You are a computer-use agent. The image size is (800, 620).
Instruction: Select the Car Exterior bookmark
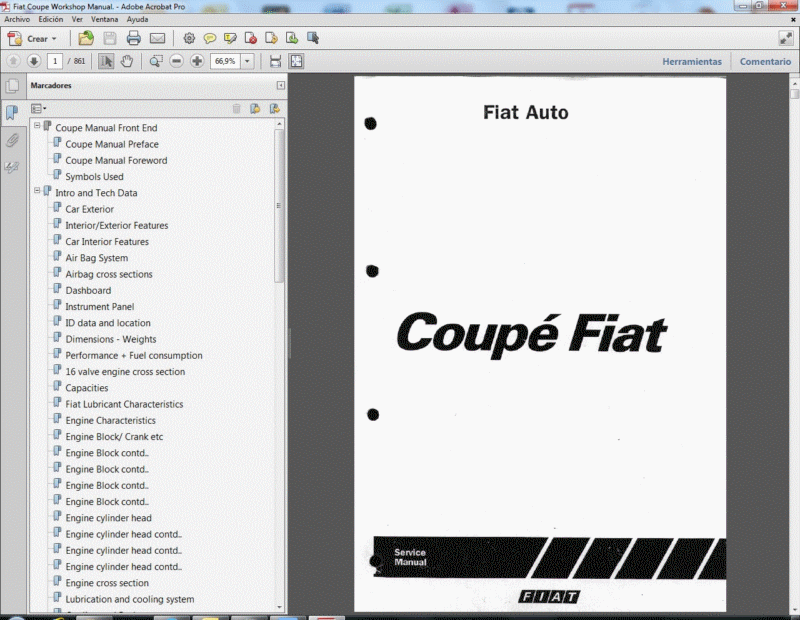point(89,209)
